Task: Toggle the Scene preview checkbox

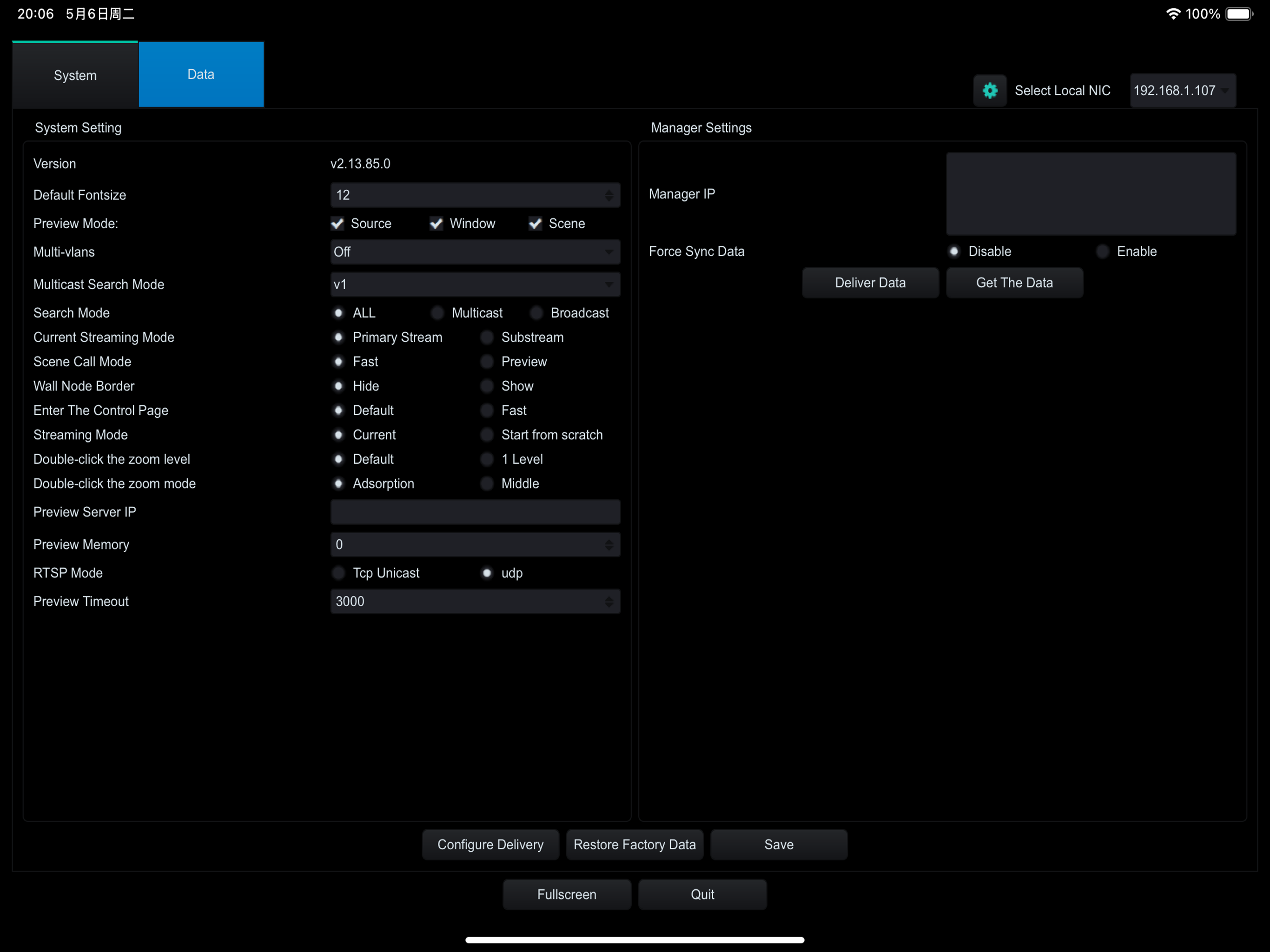Action: [535, 224]
